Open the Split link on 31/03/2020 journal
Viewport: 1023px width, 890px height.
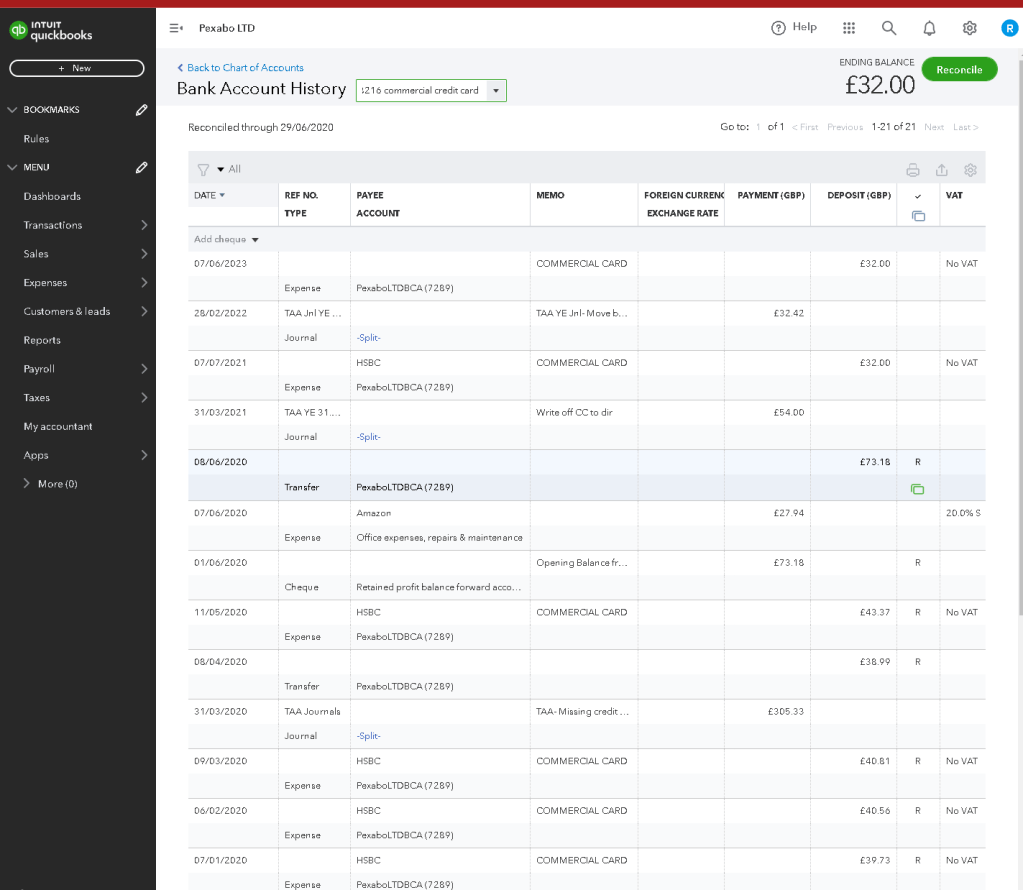coord(369,735)
